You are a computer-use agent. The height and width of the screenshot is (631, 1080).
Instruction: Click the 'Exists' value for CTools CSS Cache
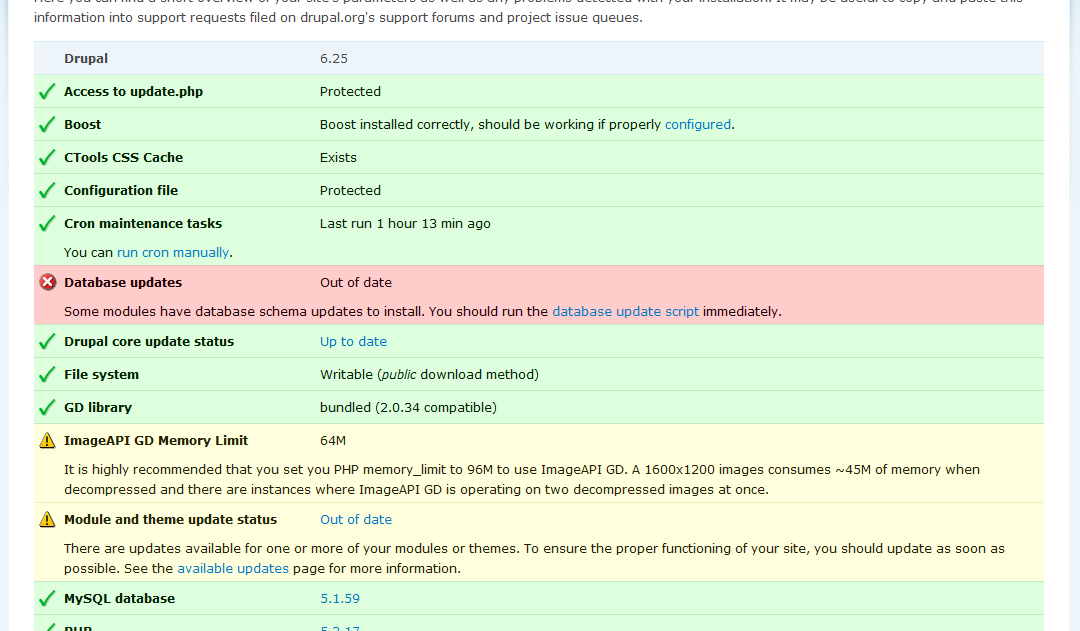338,158
